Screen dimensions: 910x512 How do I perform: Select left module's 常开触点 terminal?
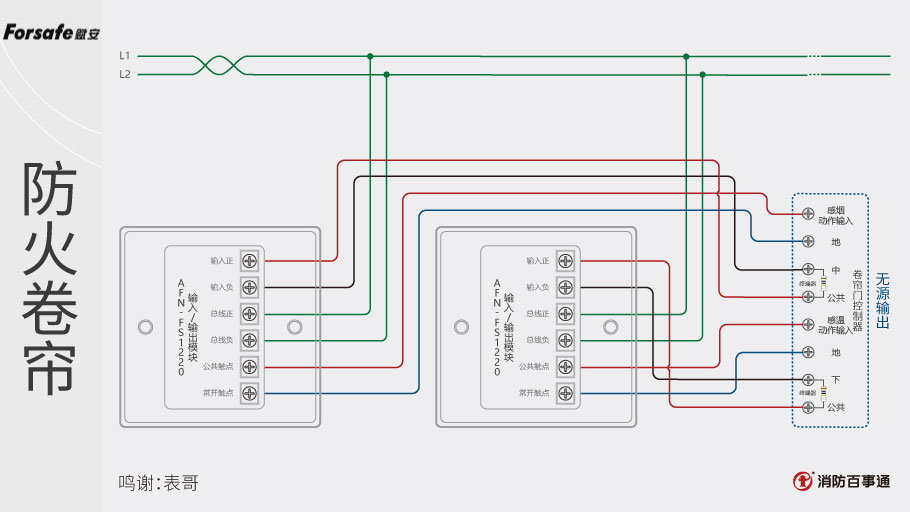pos(249,393)
